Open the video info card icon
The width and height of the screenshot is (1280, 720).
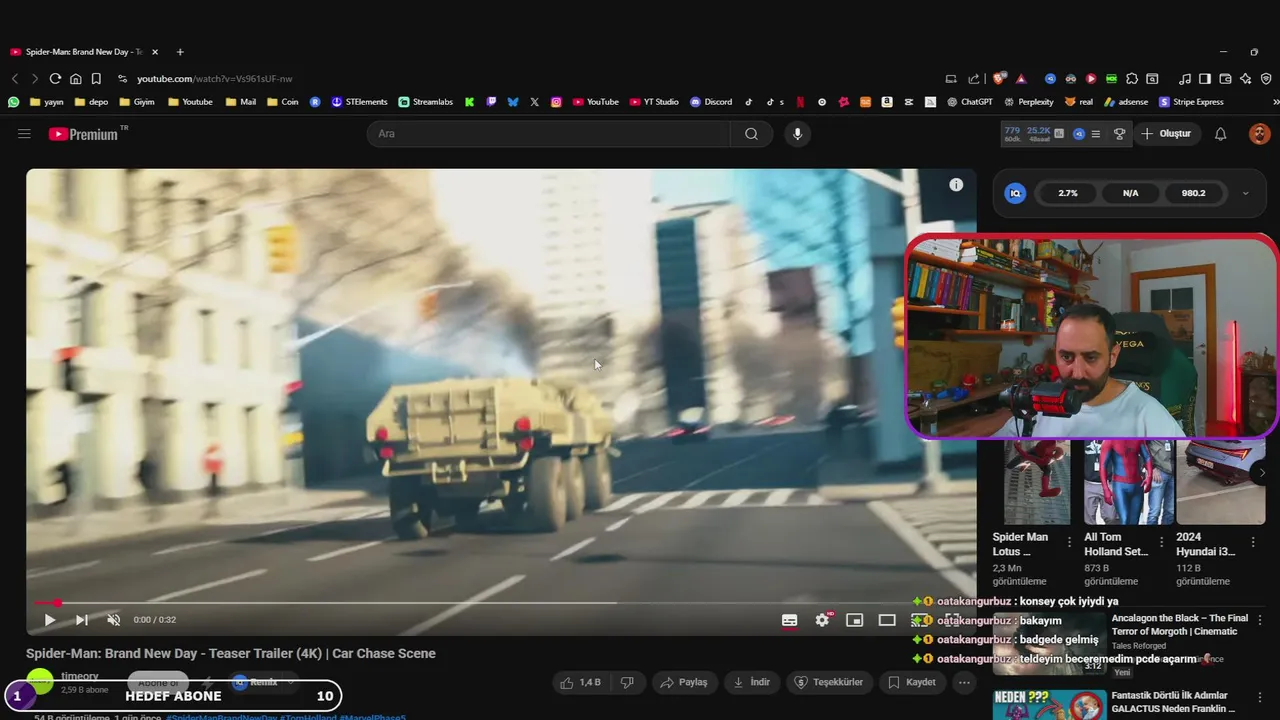[956, 185]
